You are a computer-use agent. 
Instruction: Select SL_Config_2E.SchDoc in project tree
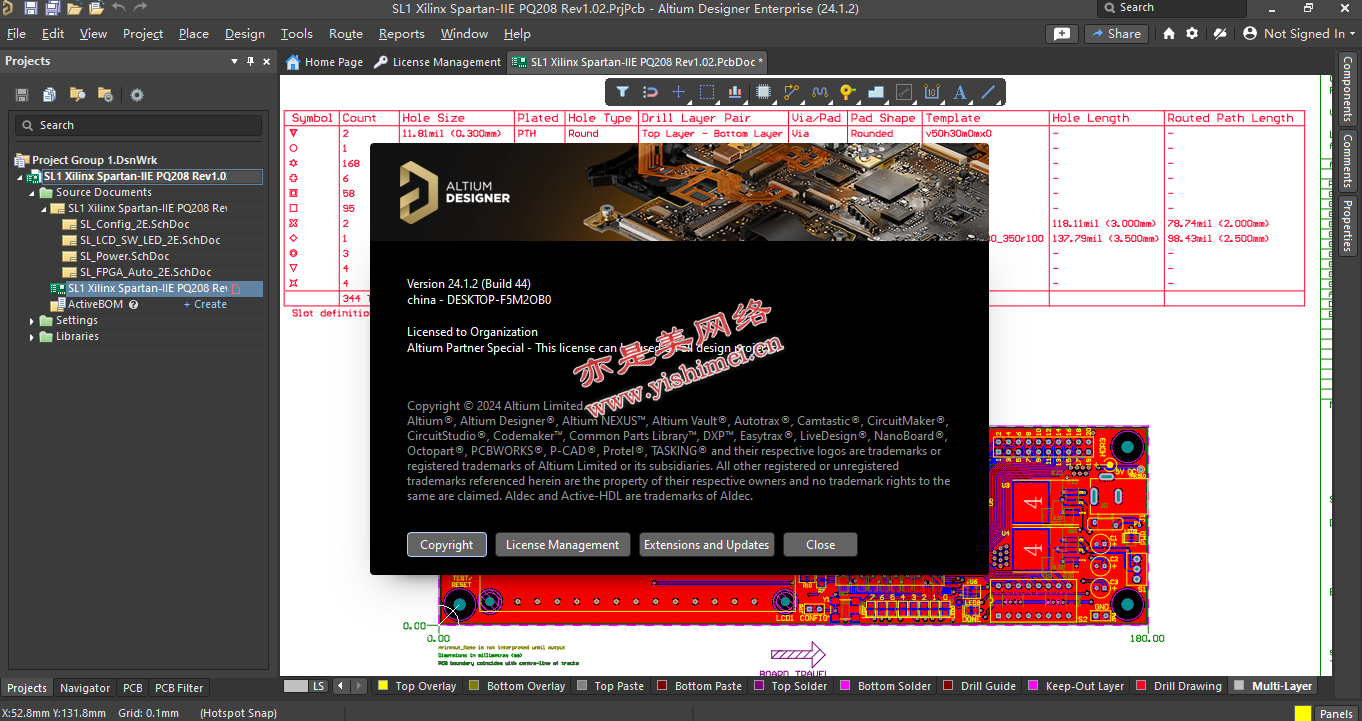tap(134, 224)
